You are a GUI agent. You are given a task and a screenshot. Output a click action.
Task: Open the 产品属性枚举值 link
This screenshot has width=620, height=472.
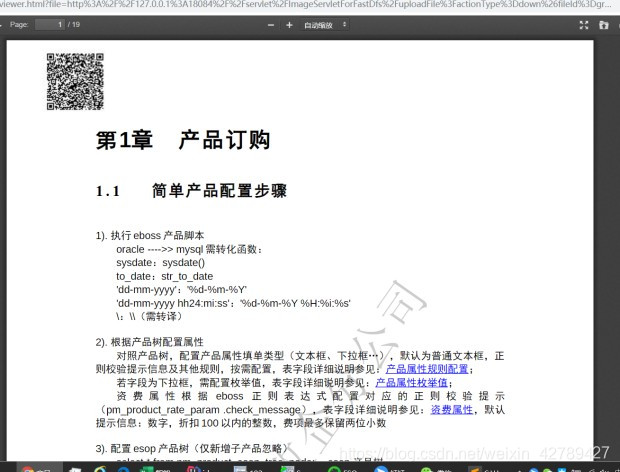[411, 383]
